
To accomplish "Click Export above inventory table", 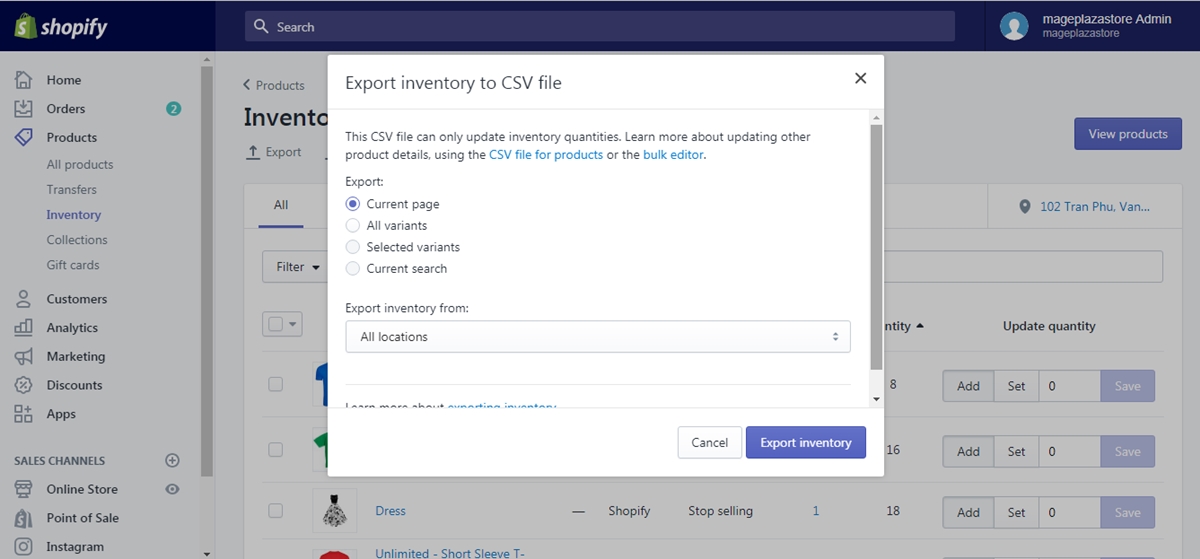I will [x=274, y=152].
